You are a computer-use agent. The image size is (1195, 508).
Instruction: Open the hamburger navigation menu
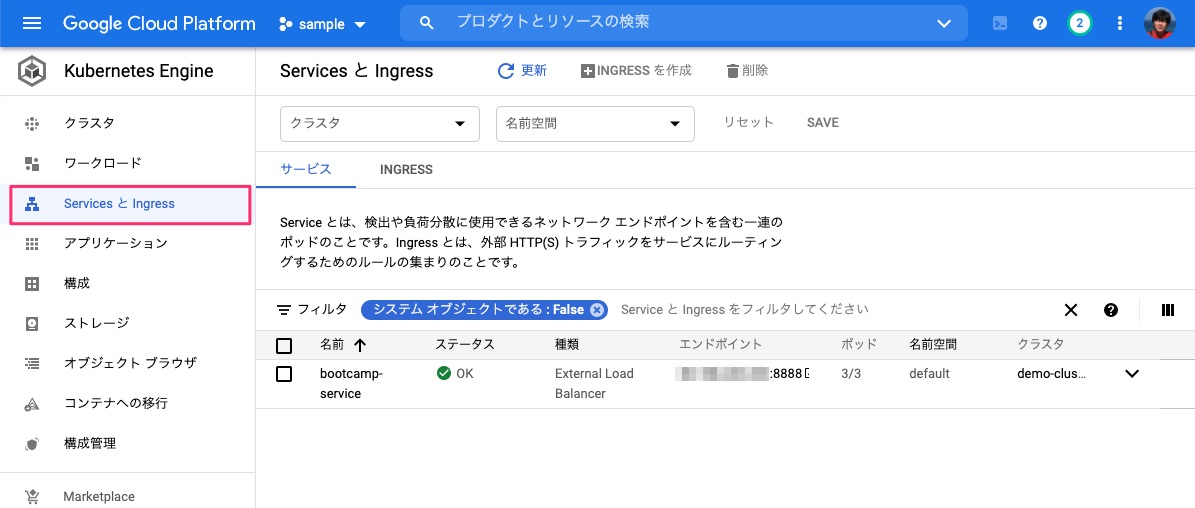pyautogui.click(x=31, y=23)
